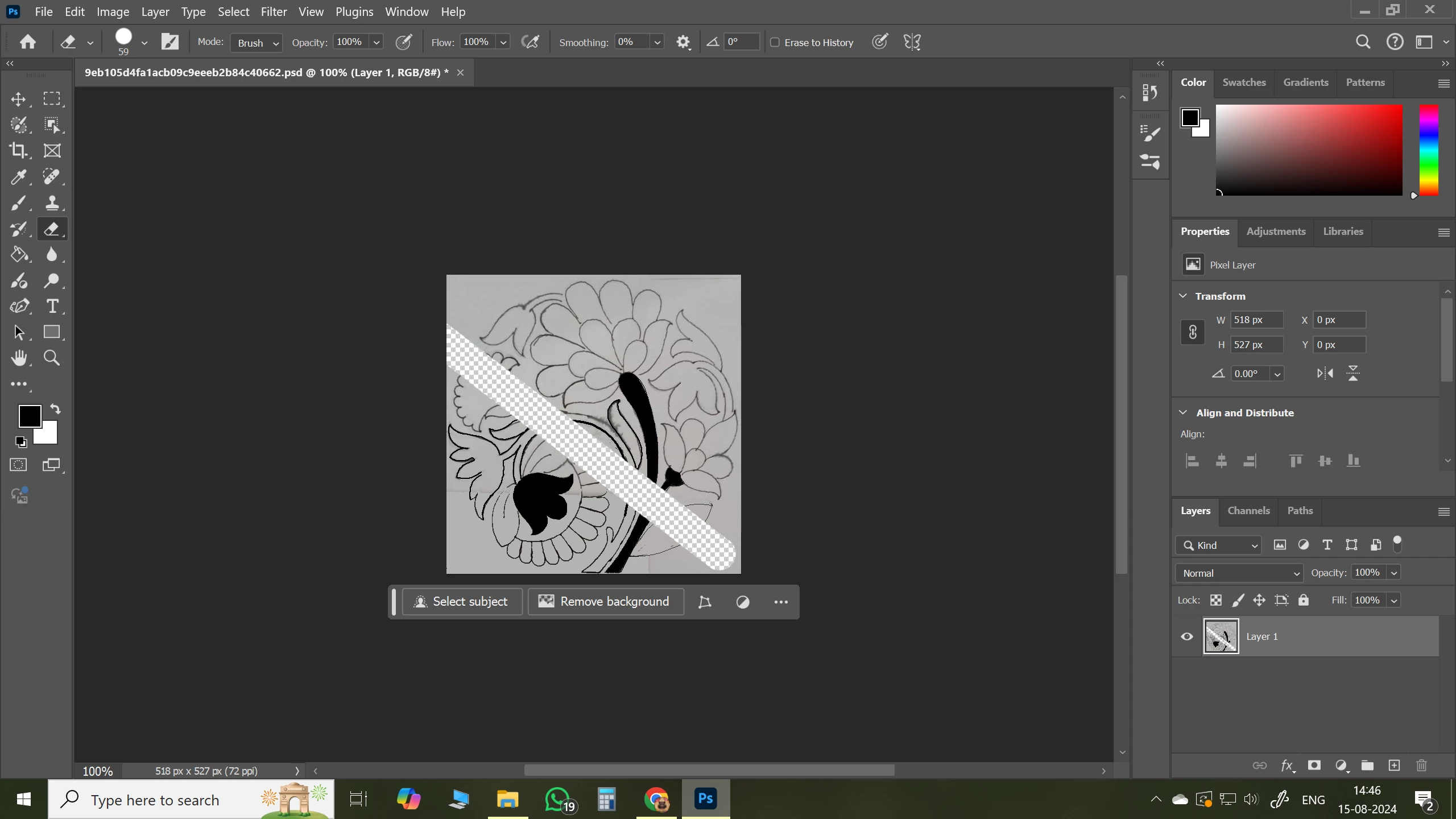This screenshot has height=819, width=1456.
Task: Open the layer blend mode Normal dropdown
Action: point(1239,573)
